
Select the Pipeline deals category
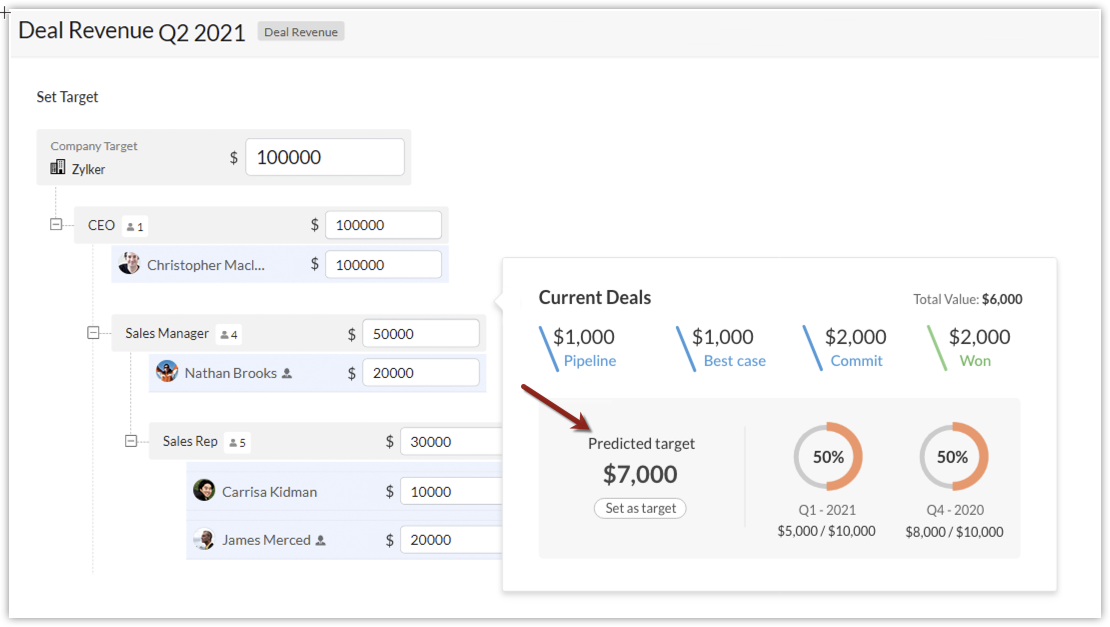[589, 361]
